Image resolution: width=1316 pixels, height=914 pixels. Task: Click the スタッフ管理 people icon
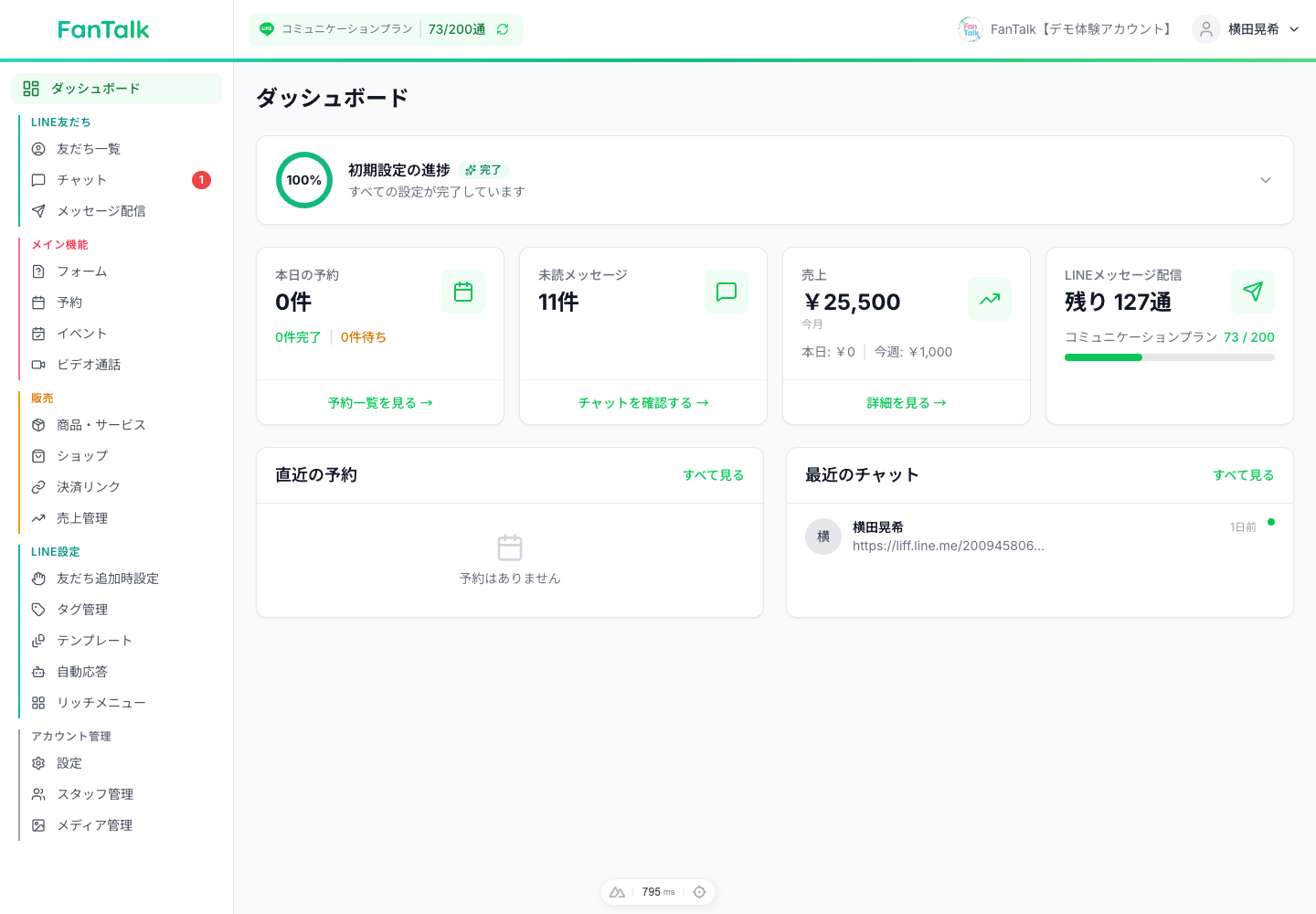[38, 794]
